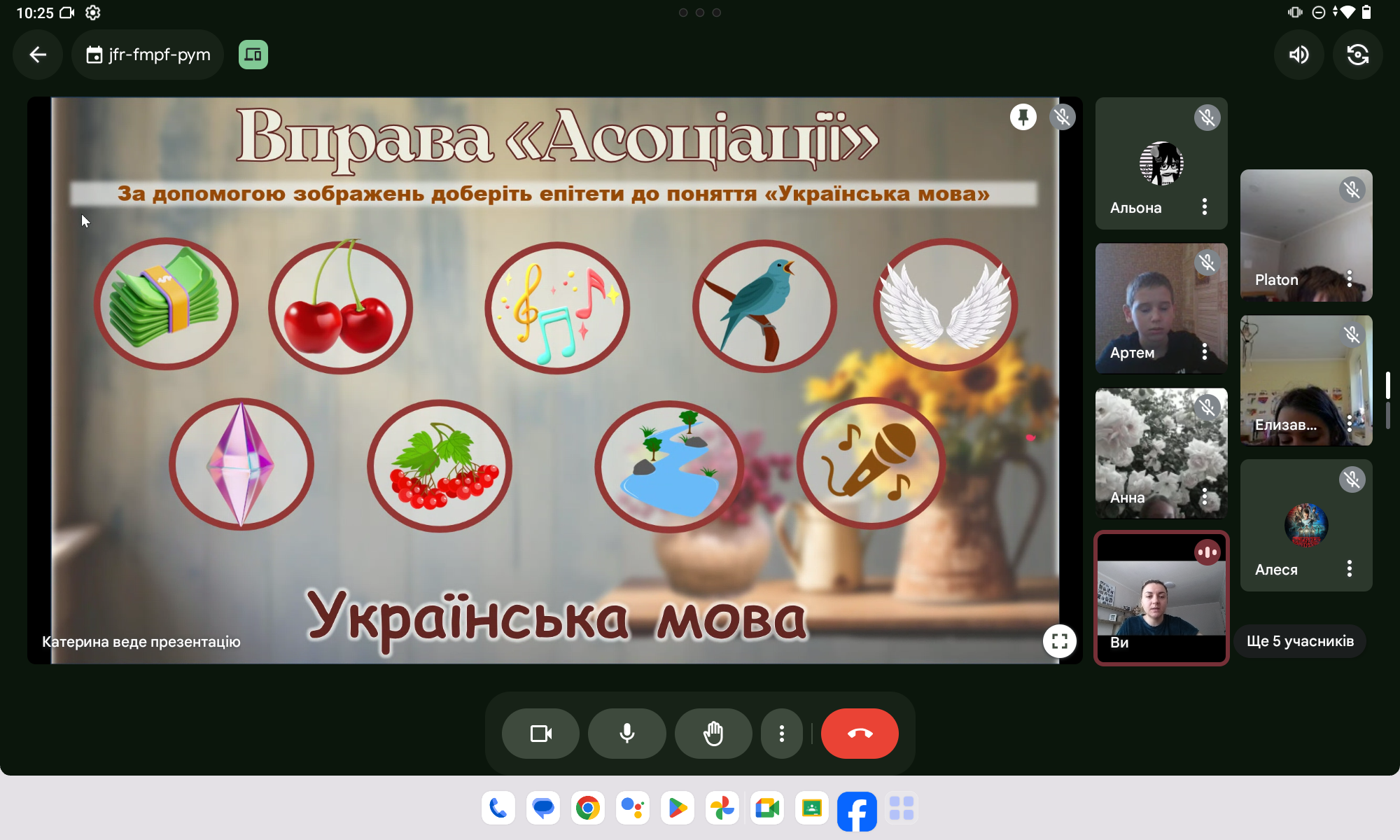Expand the presentation to fullscreen
Image resolution: width=1400 pixels, height=840 pixels.
[x=1059, y=640]
